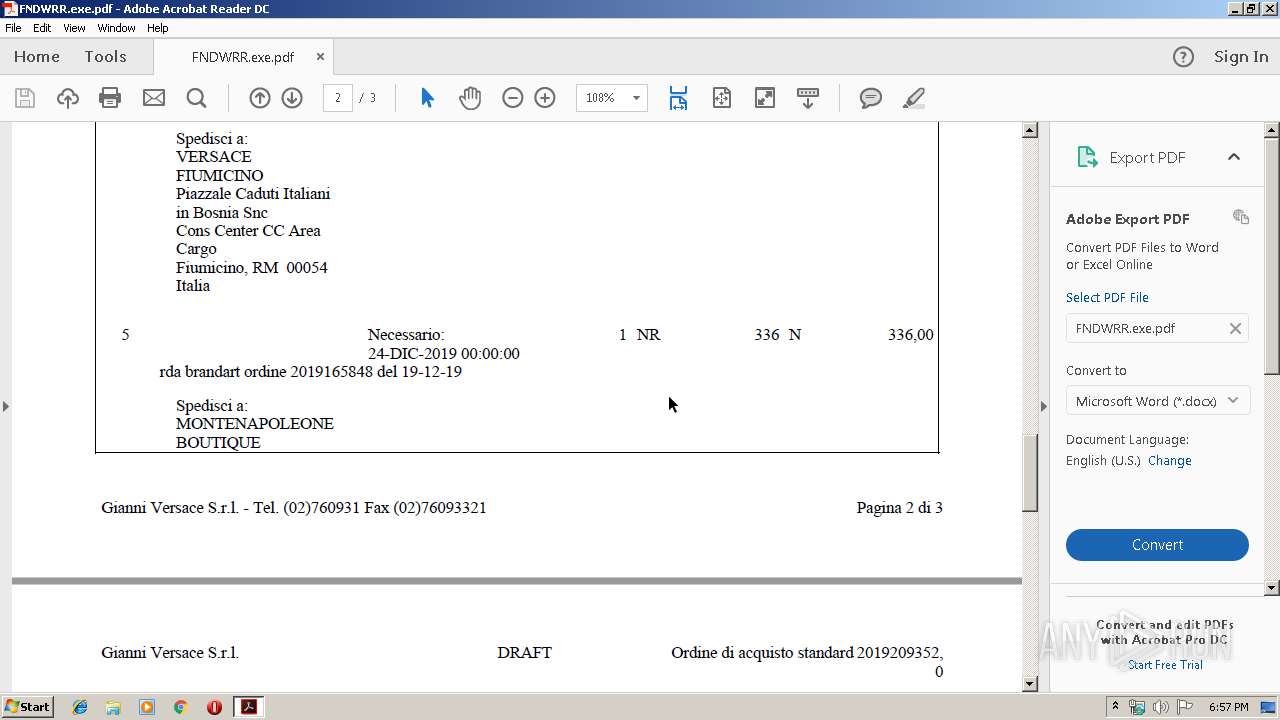Click order number 2019165848 line text

(310, 372)
